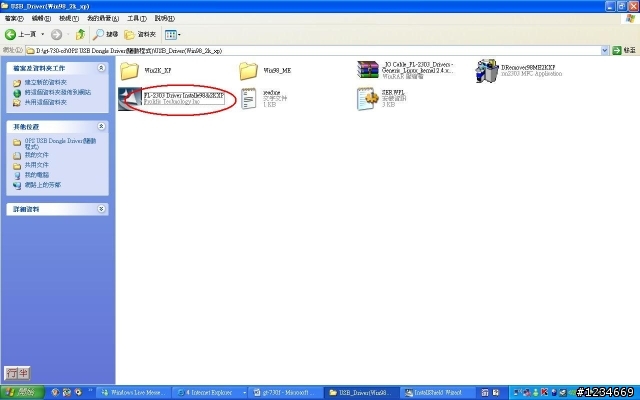Select the IO Cable PL-2303 Drivers WinRAR archive
The height and width of the screenshot is (400, 640).
pyautogui.click(x=405, y=70)
